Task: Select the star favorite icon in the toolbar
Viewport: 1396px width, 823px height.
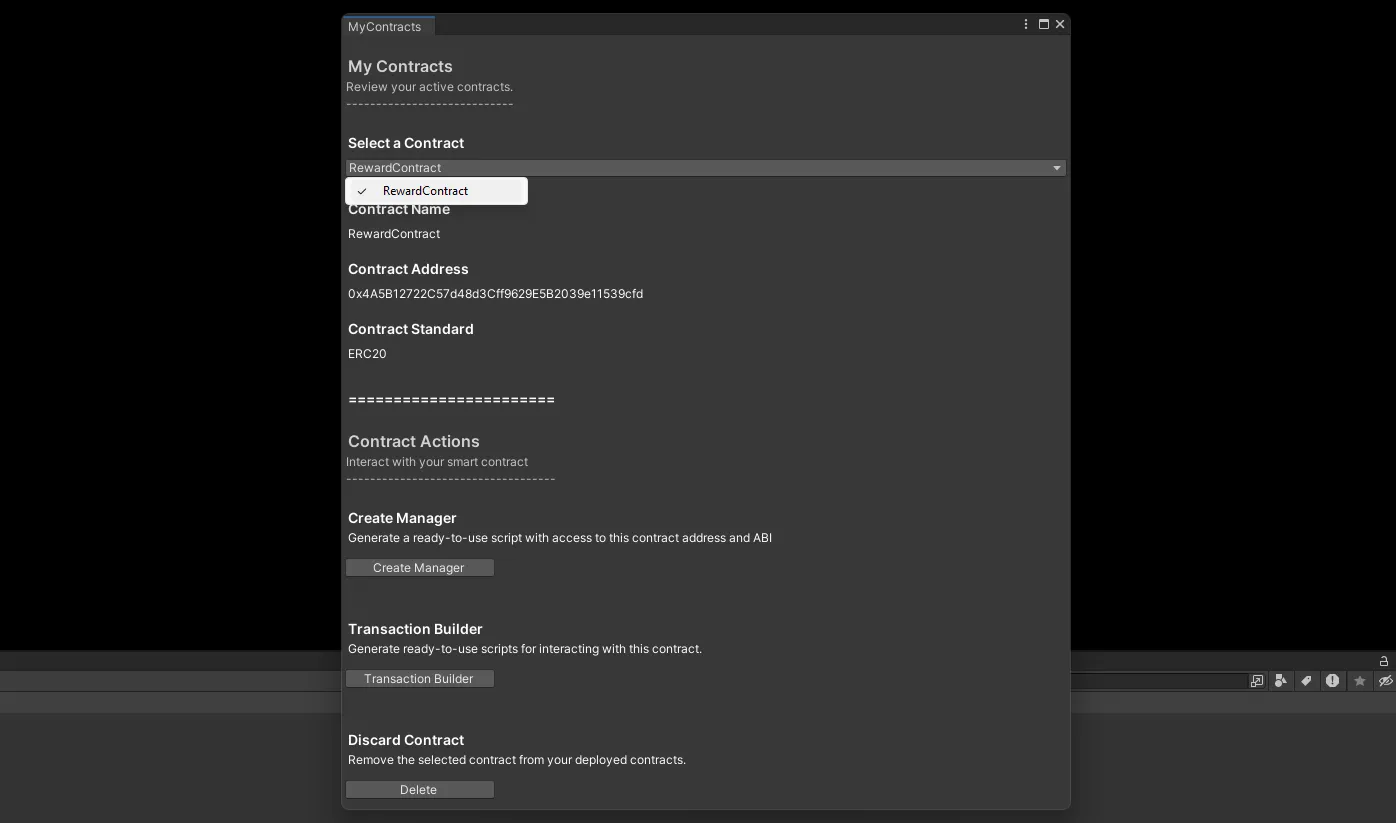Action: (1359, 681)
